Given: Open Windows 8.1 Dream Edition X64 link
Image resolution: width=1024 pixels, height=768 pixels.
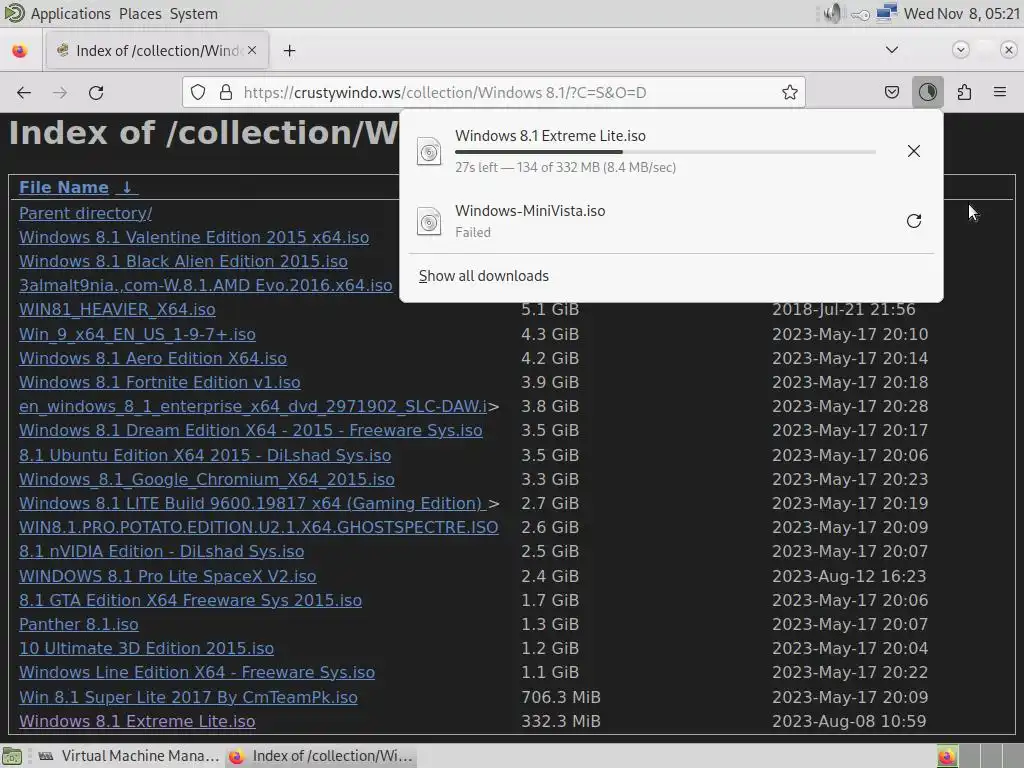Looking at the screenshot, I should pos(251,431).
